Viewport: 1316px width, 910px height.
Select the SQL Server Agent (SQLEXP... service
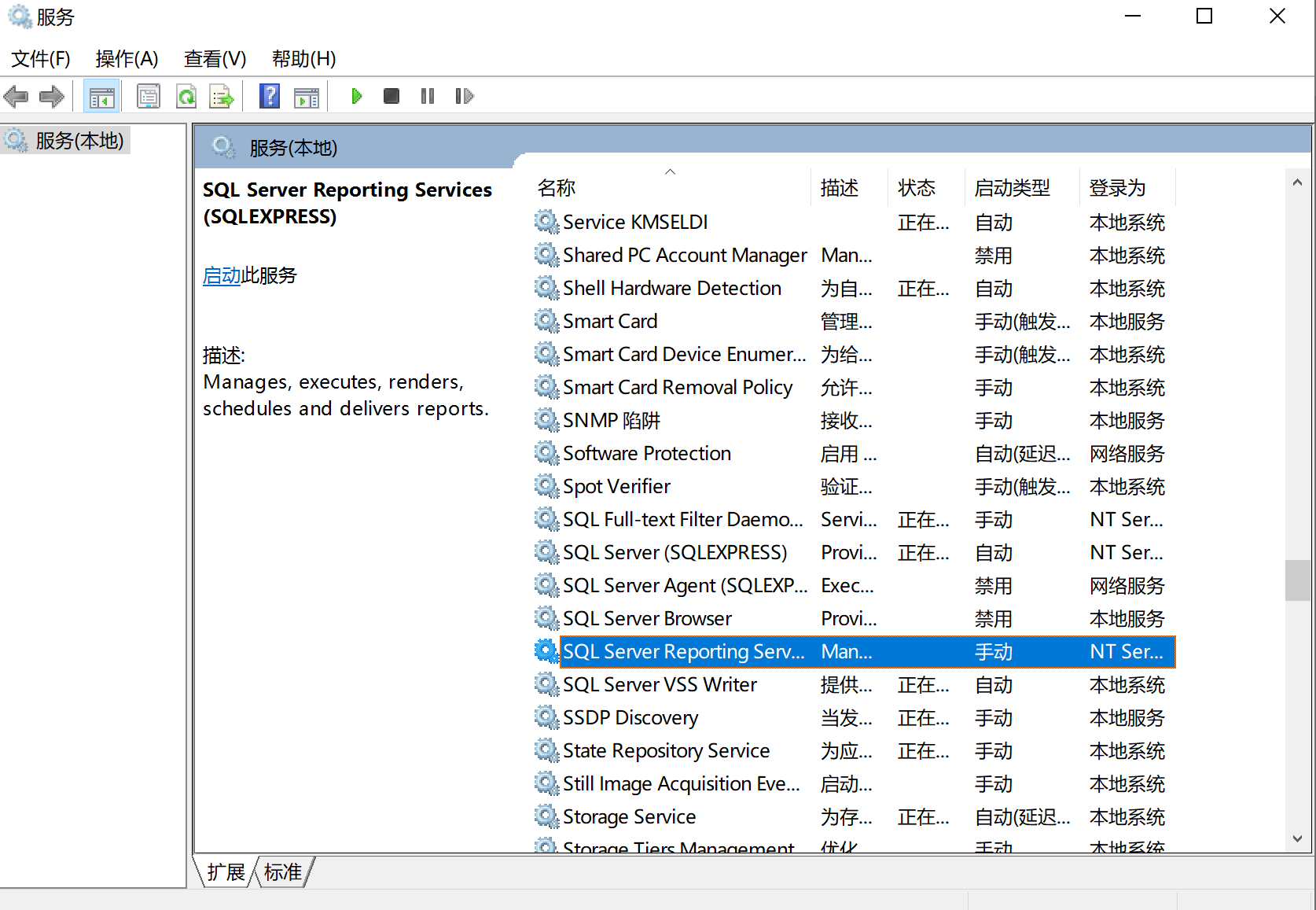coord(686,586)
